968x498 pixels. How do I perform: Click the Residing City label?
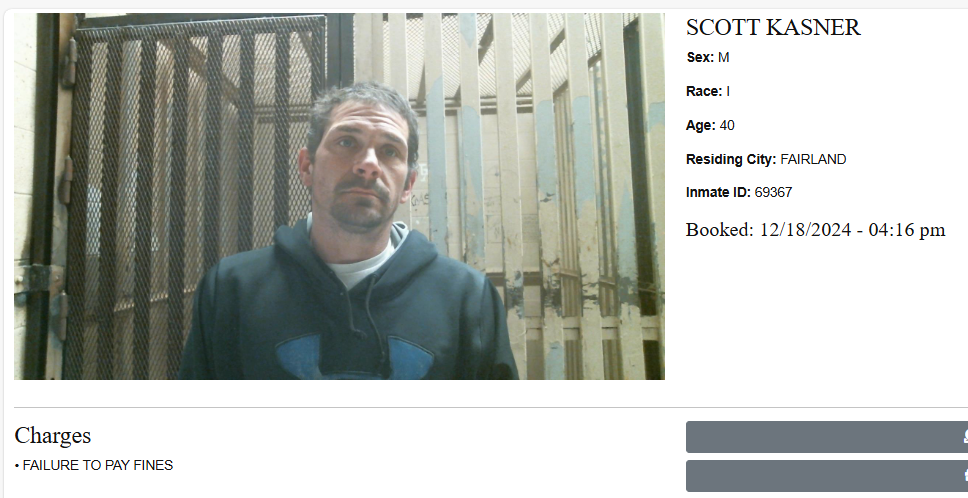coord(731,159)
